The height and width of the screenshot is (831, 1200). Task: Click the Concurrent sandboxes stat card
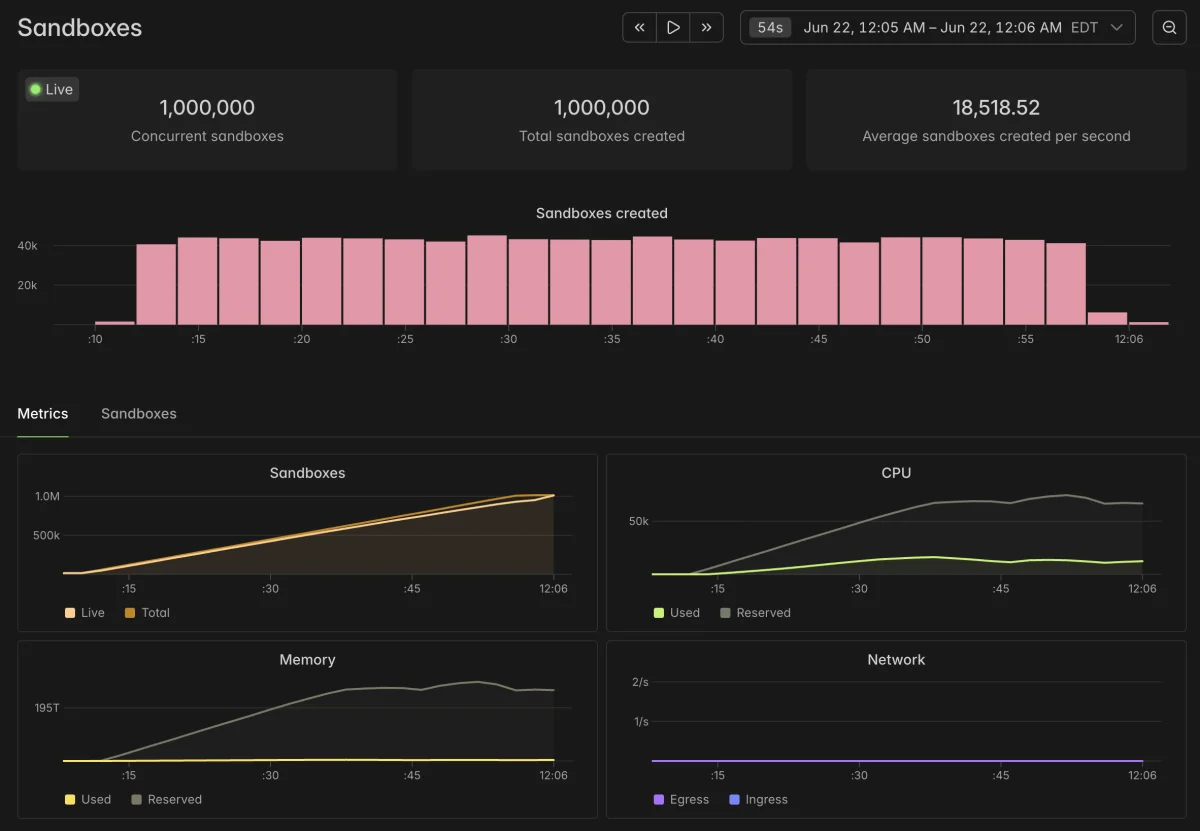click(x=207, y=120)
